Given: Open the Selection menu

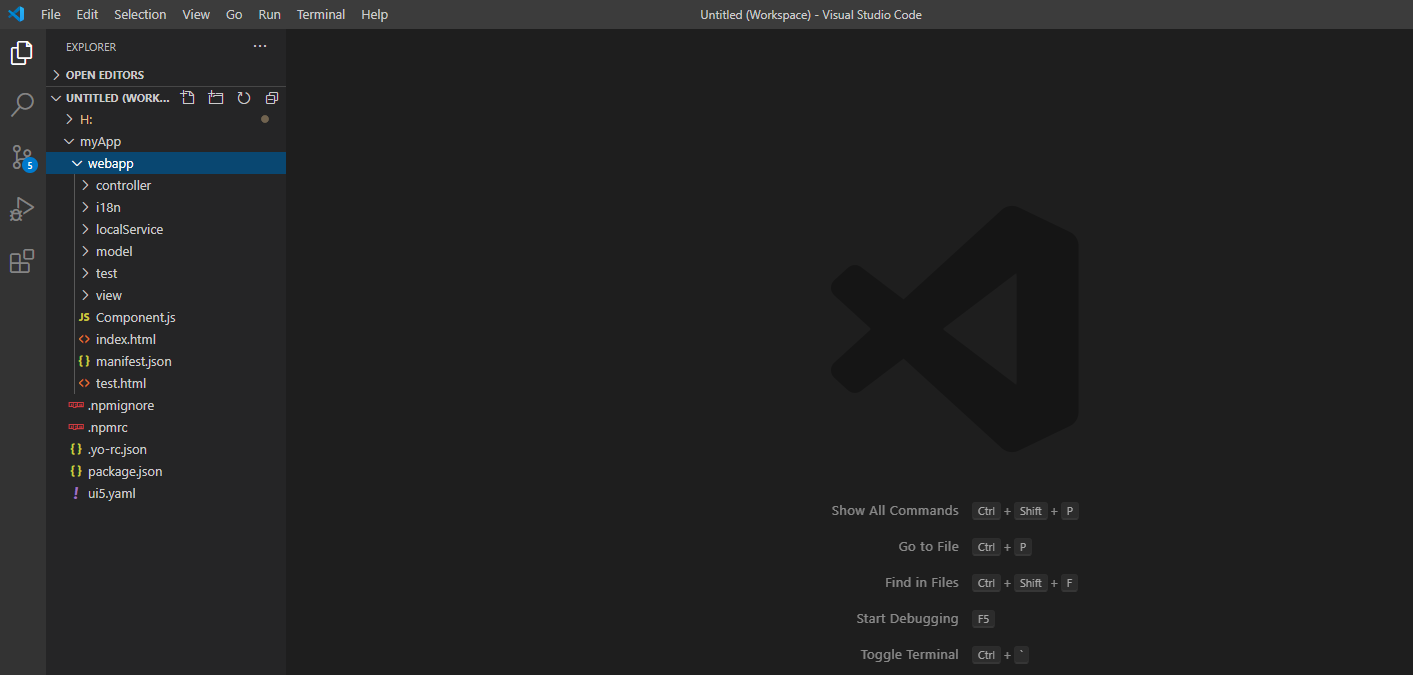Looking at the screenshot, I should [140, 14].
